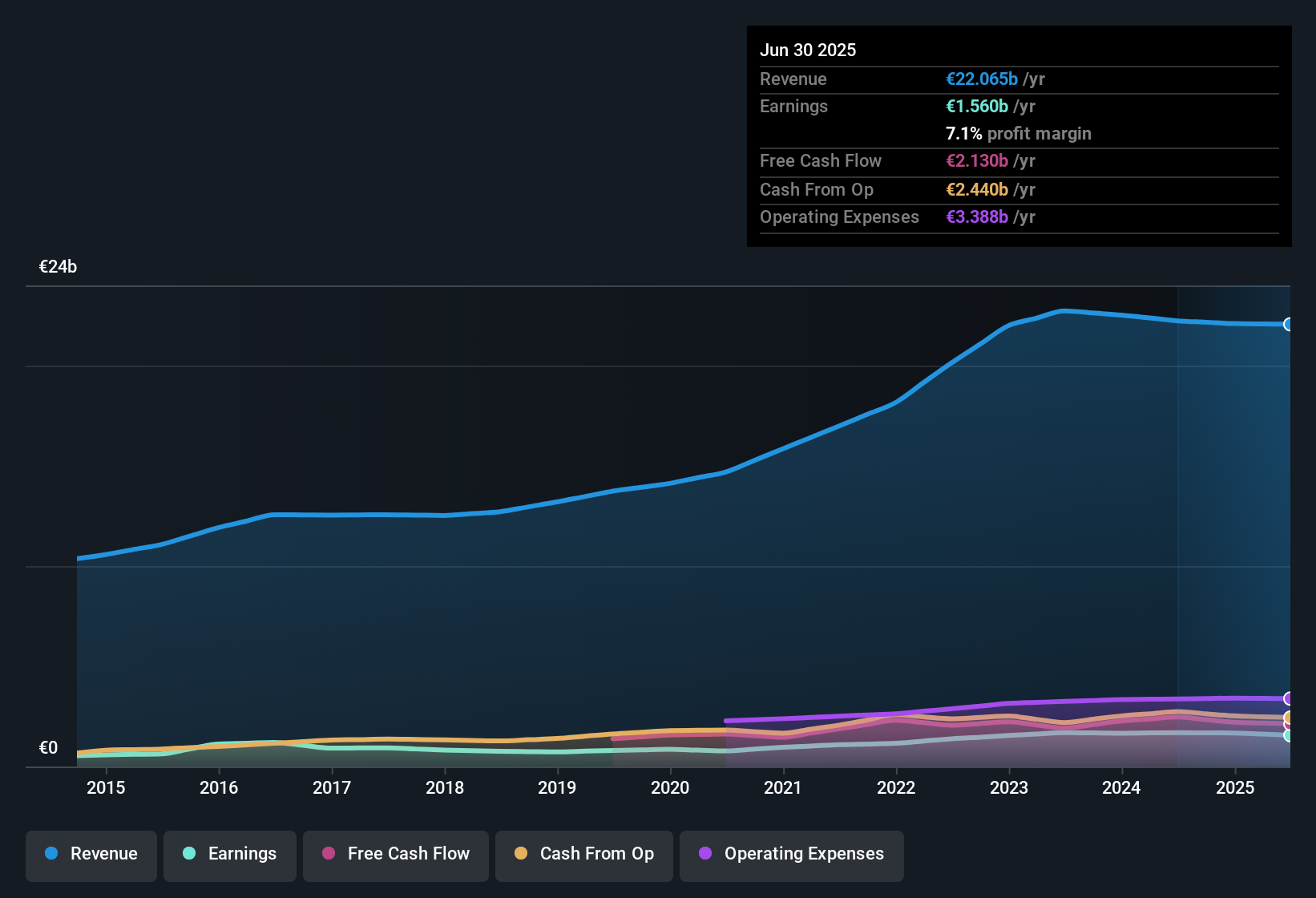Click the orange Cash From Op endpoint circle

pos(1287,717)
